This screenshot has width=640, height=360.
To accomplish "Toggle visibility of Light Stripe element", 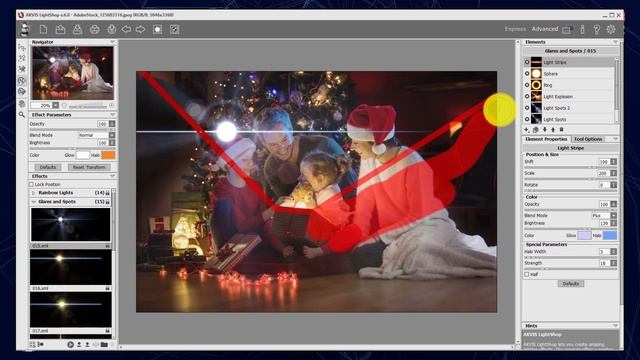I will click(x=527, y=62).
